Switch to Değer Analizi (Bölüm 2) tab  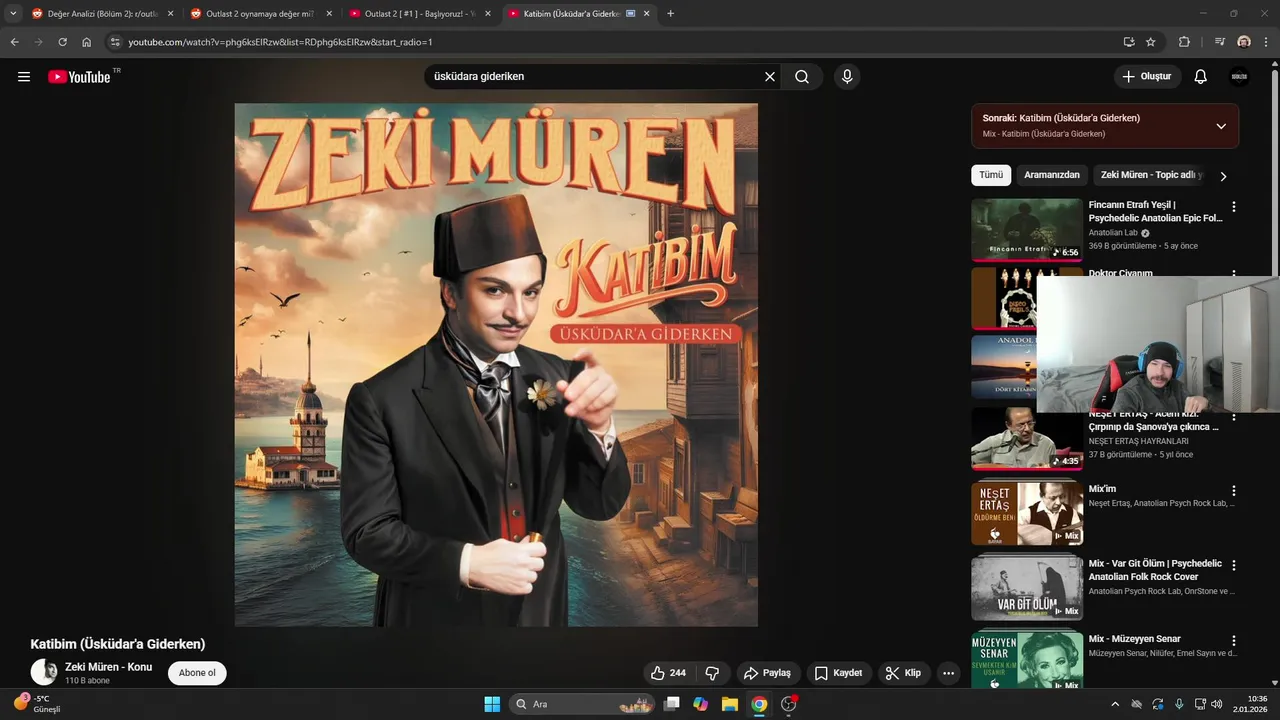(x=101, y=14)
